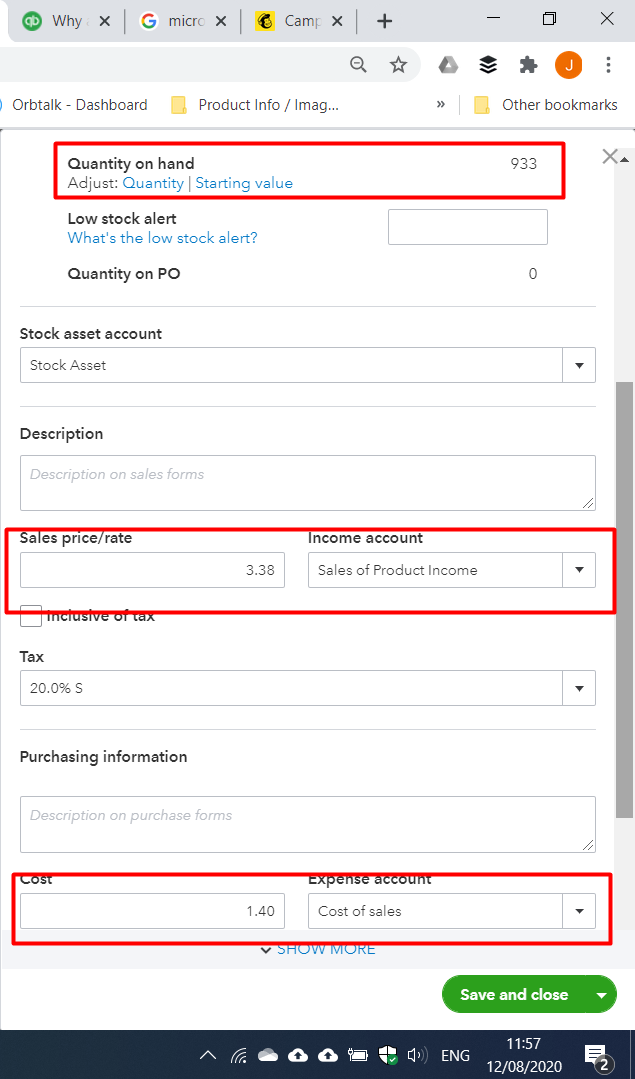The width and height of the screenshot is (635, 1079).
Task: Click the Save and close button
Action: [513, 995]
